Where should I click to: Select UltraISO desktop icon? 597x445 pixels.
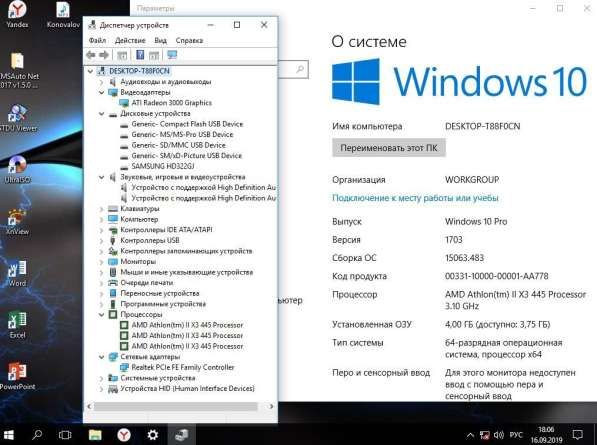(18, 169)
